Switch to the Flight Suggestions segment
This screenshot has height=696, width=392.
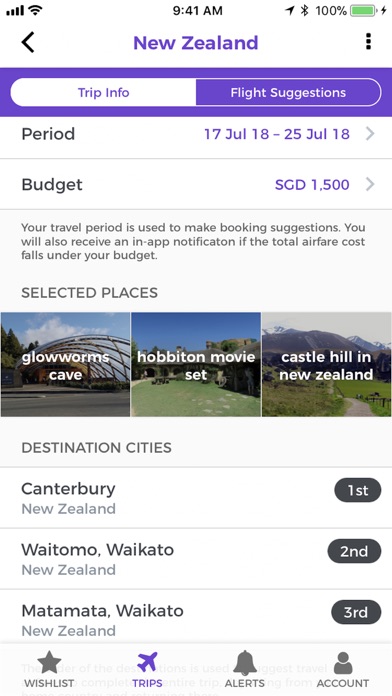pyautogui.click(x=288, y=93)
